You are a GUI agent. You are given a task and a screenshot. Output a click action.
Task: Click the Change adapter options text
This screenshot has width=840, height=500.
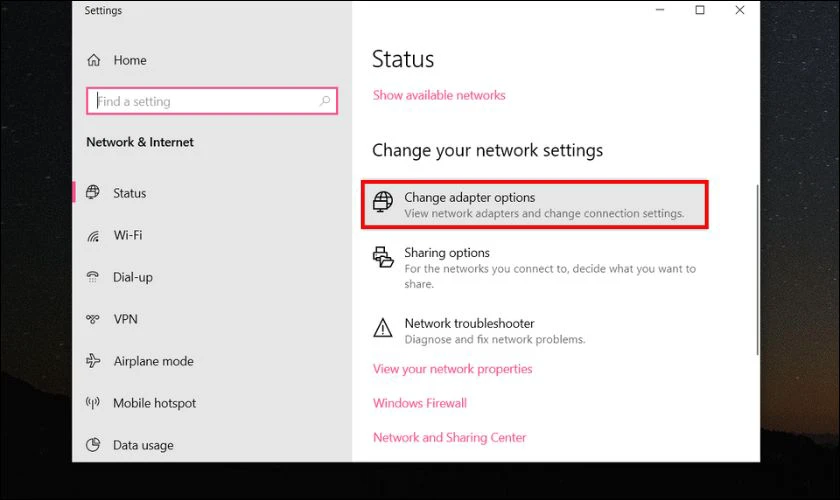(470, 198)
